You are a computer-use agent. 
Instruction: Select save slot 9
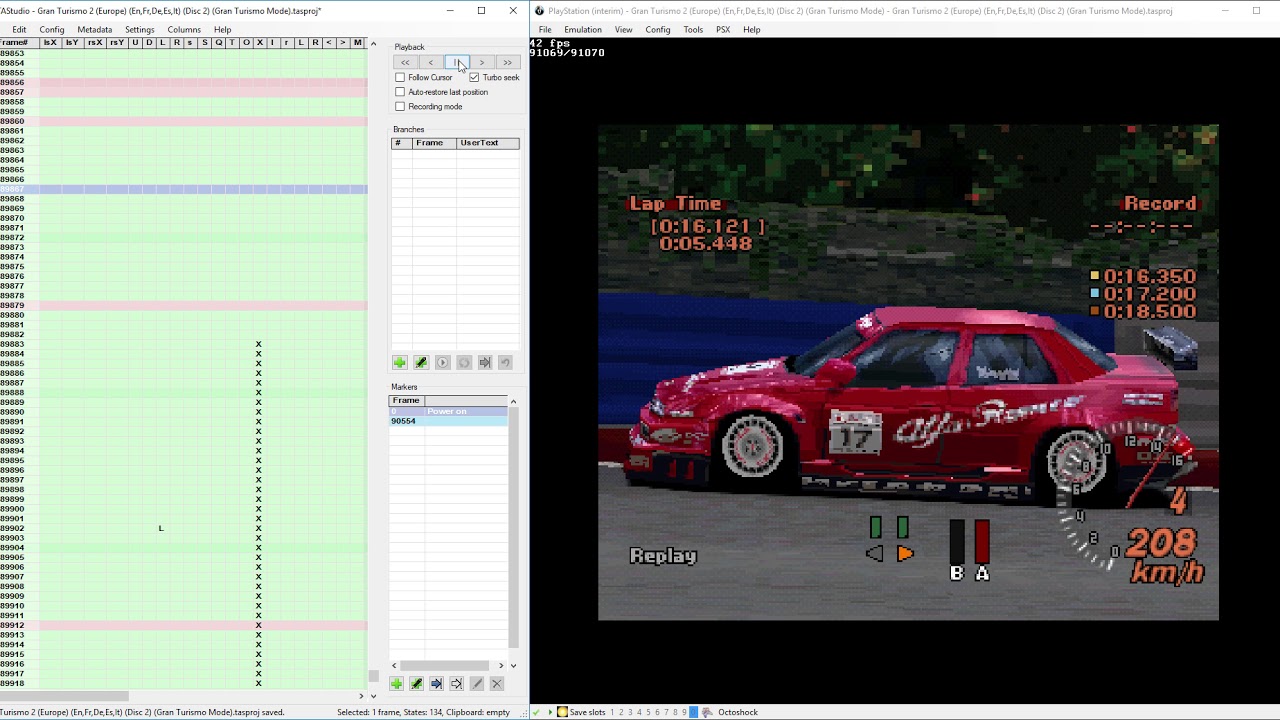point(684,712)
